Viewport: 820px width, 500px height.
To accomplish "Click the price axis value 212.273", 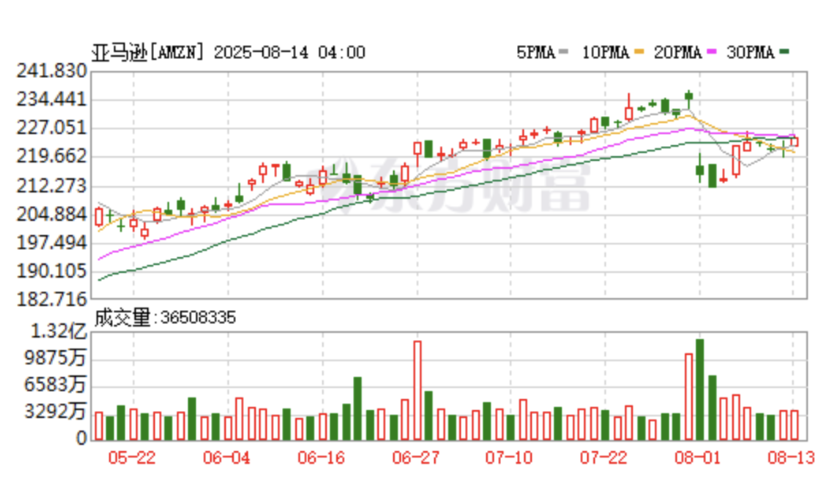I will tap(51, 186).
